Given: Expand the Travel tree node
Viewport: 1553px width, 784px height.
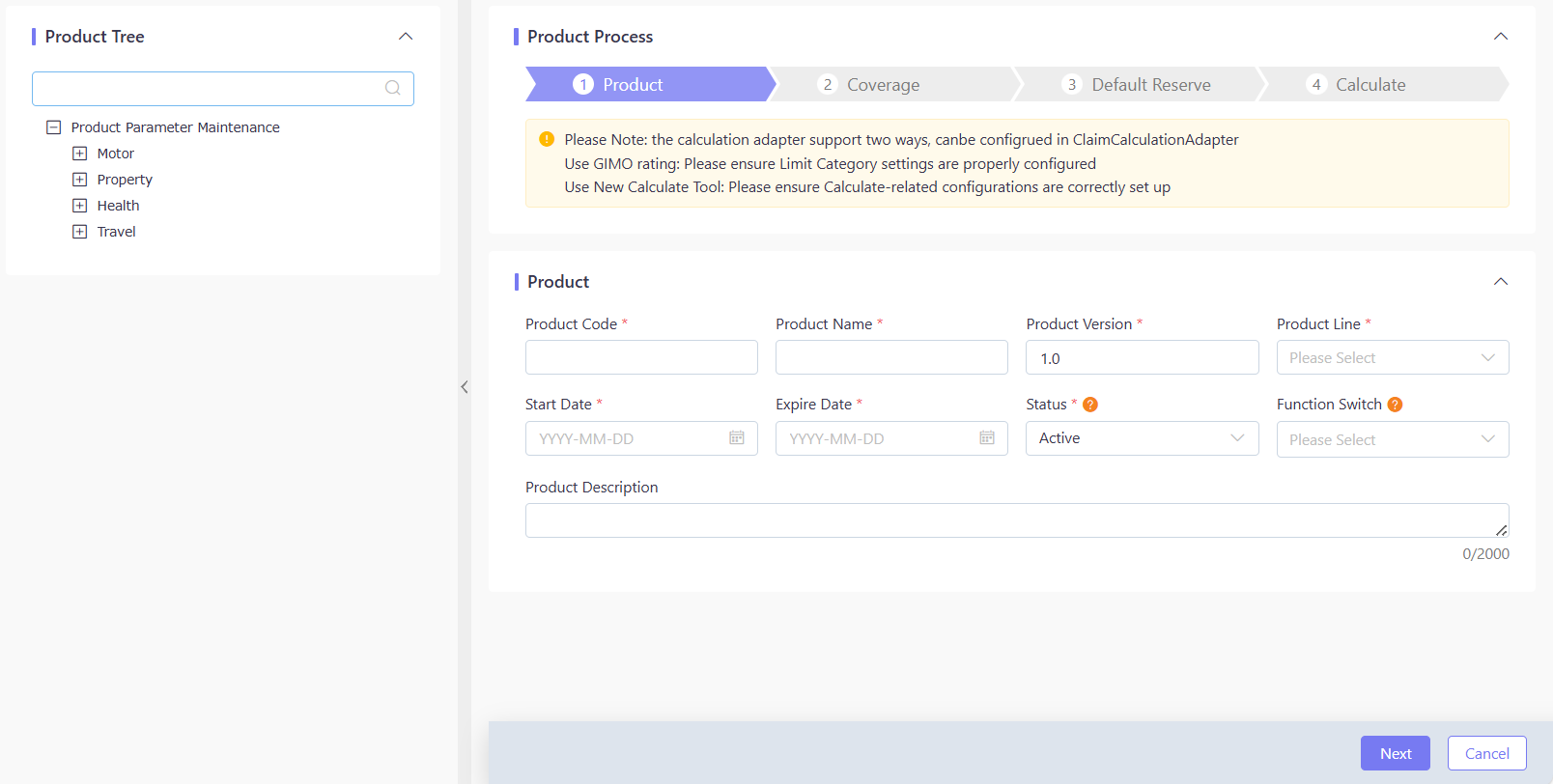Looking at the screenshot, I should (80, 232).
